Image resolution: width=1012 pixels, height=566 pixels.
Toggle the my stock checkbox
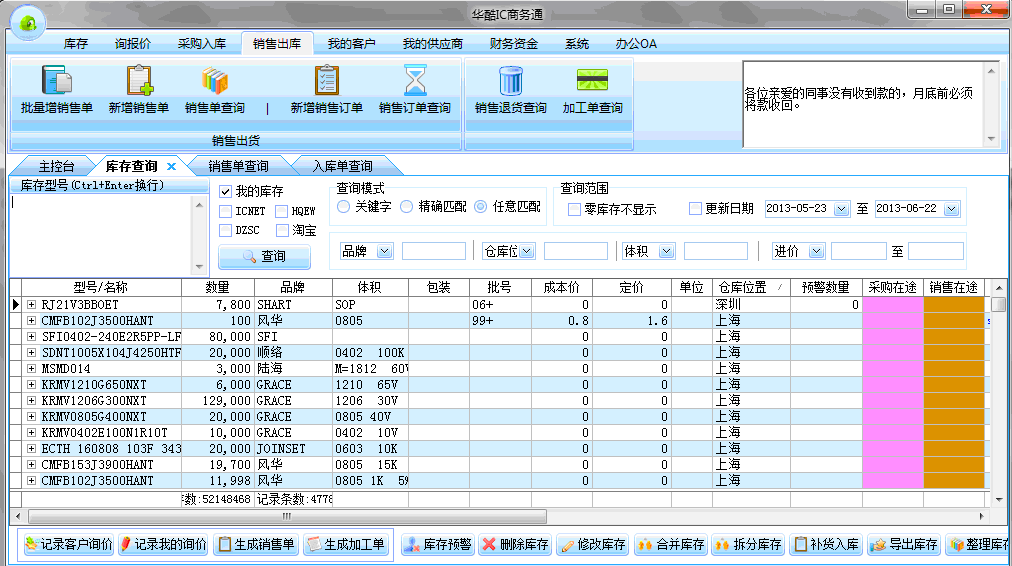tap(225, 192)
